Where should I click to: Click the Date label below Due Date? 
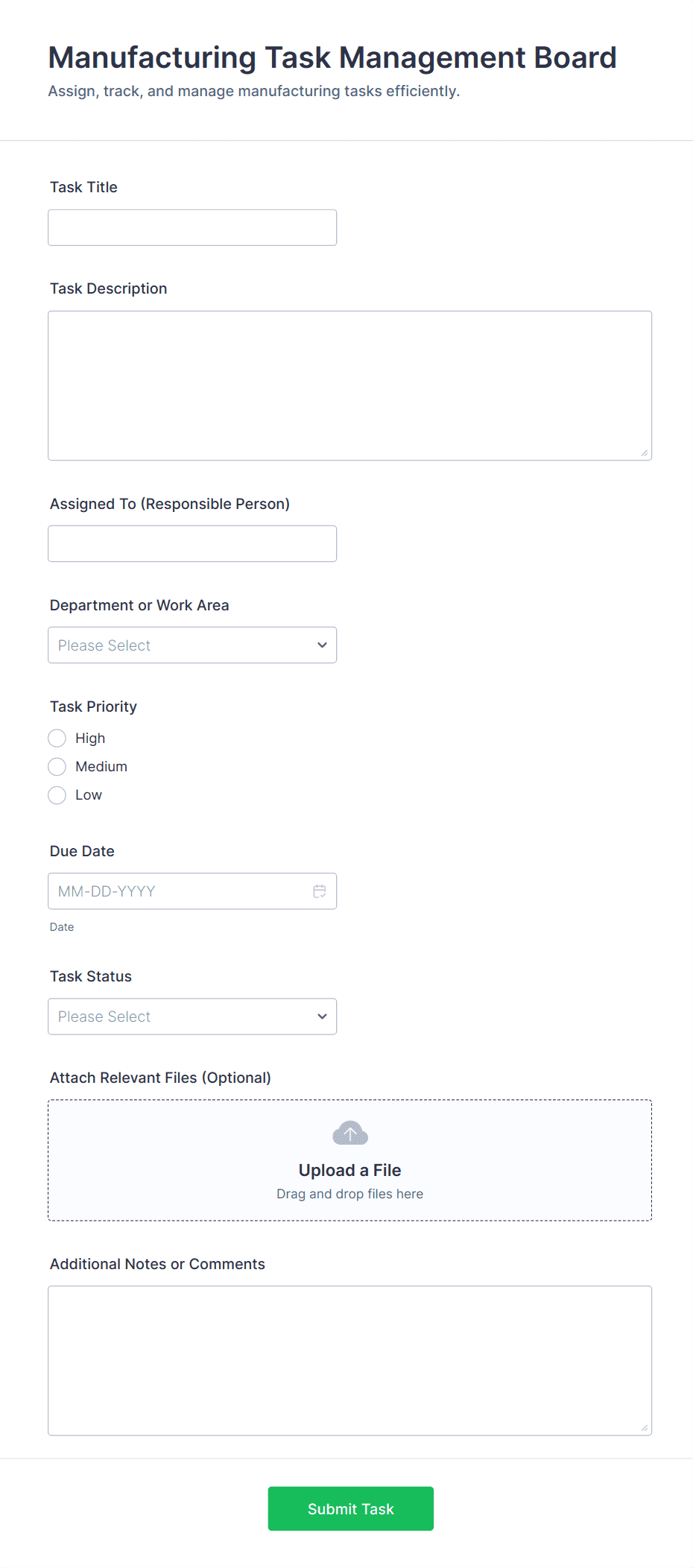coord(61,926)
